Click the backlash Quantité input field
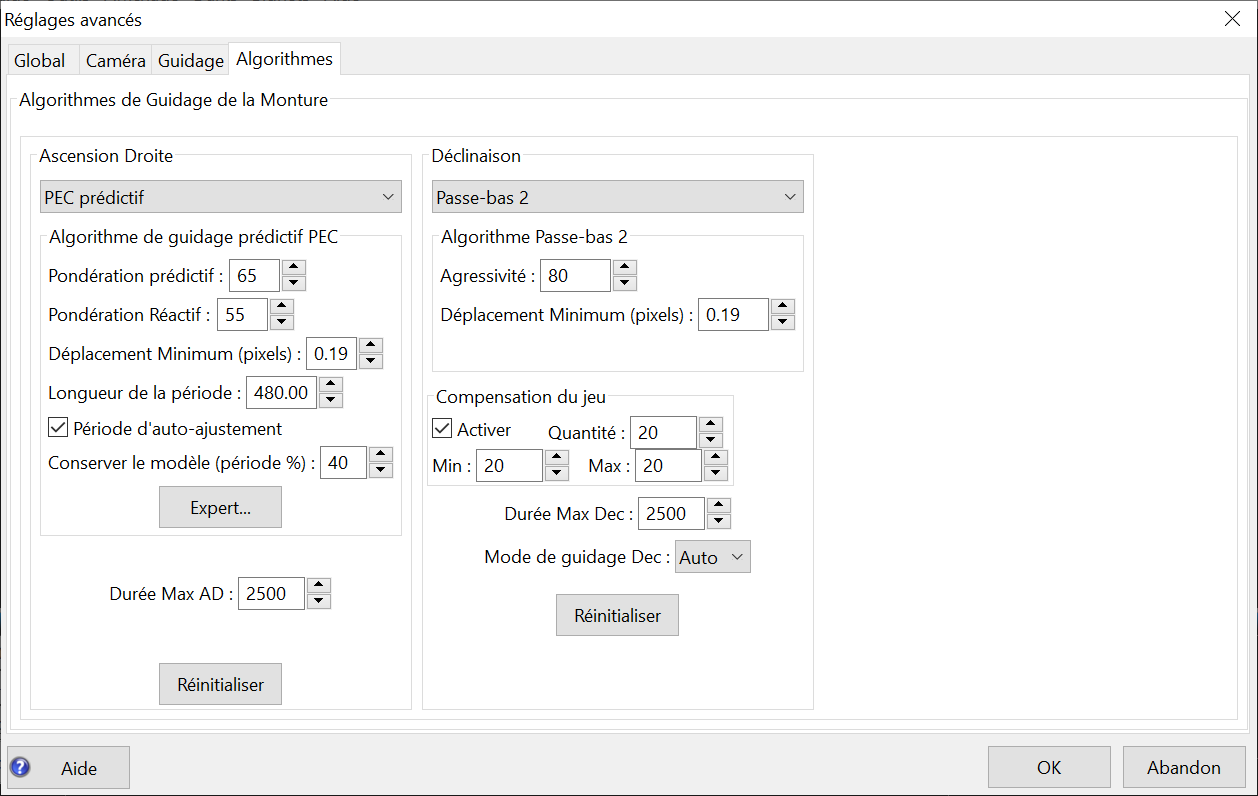The width and height of the screenshot is (1258, 796). pyautogui.click(x=664, y=432)
